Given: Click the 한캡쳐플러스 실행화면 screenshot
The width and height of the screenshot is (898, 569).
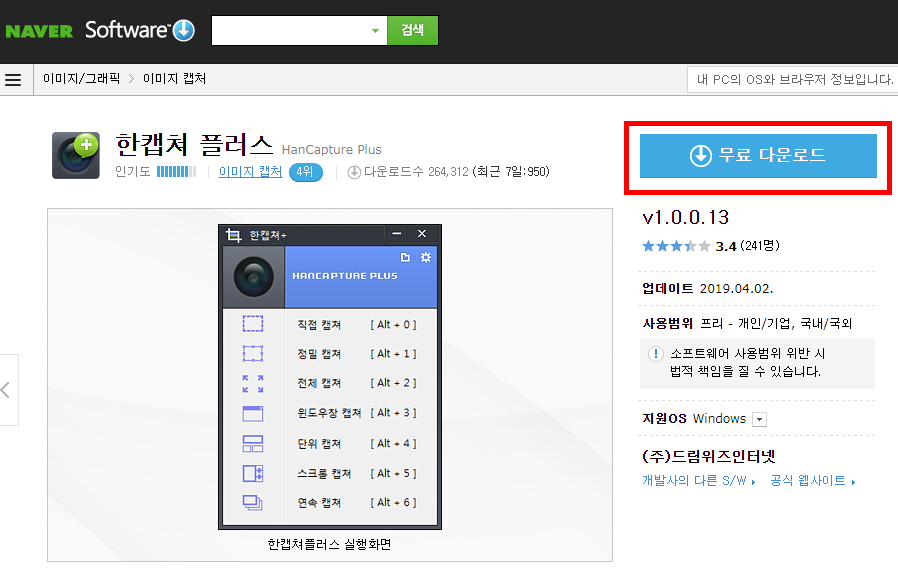Looking at the screenshot, I should tap(330, 377).
